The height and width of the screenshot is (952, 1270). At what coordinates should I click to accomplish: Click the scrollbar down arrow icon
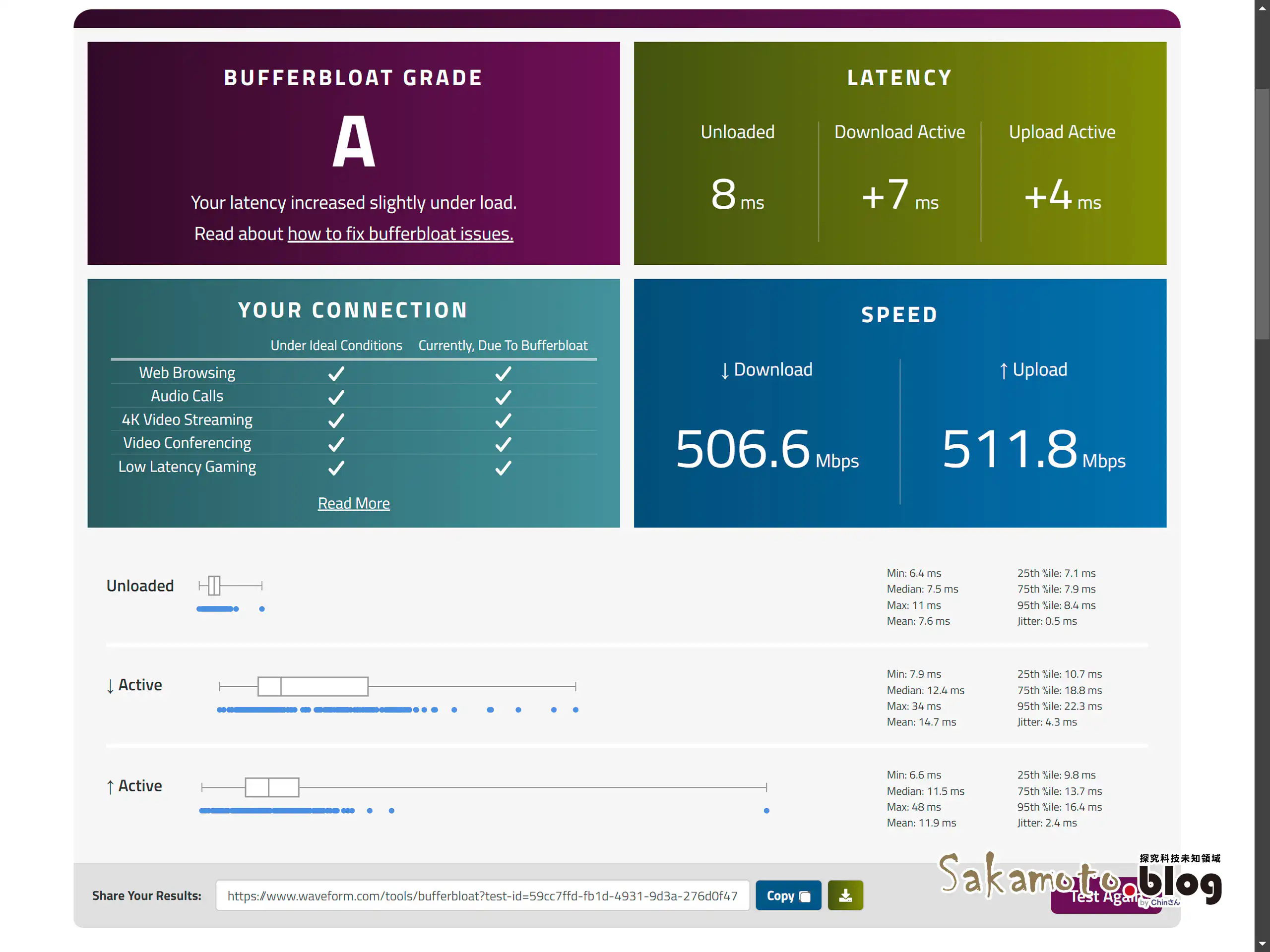click(x=1262, y=944)
